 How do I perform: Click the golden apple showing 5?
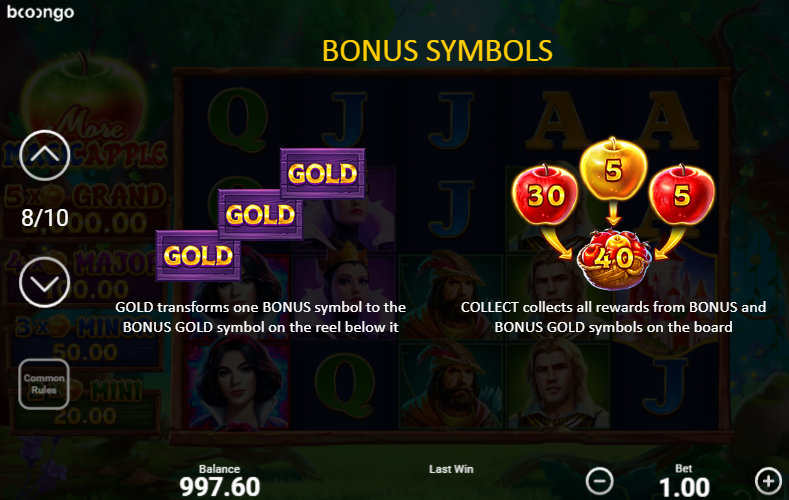tap(613, 169)
